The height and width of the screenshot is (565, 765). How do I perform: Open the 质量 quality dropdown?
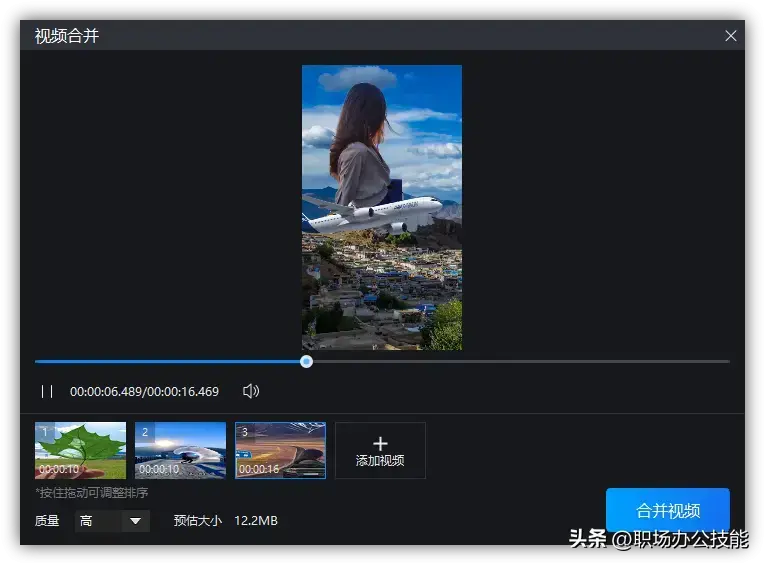coord(112,521)
